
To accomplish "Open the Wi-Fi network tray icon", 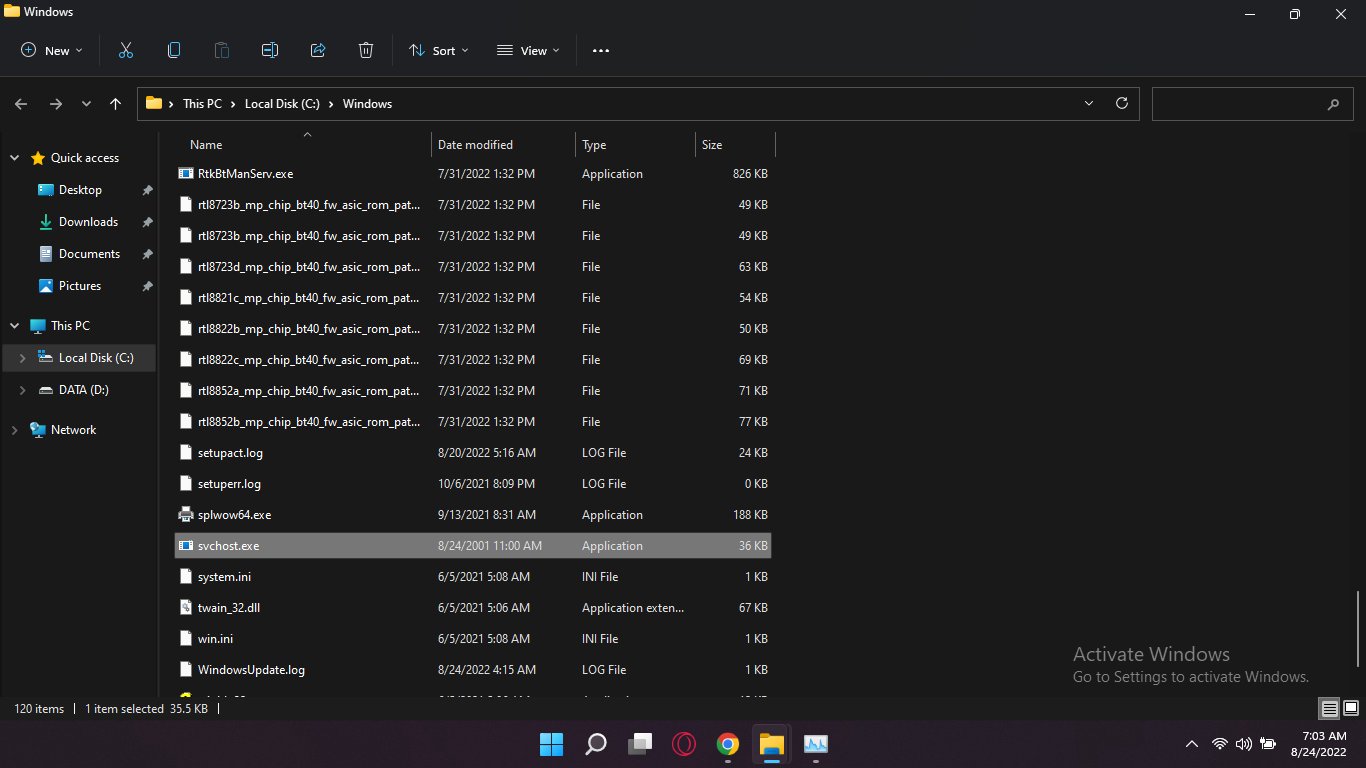I will (1220, 744).
